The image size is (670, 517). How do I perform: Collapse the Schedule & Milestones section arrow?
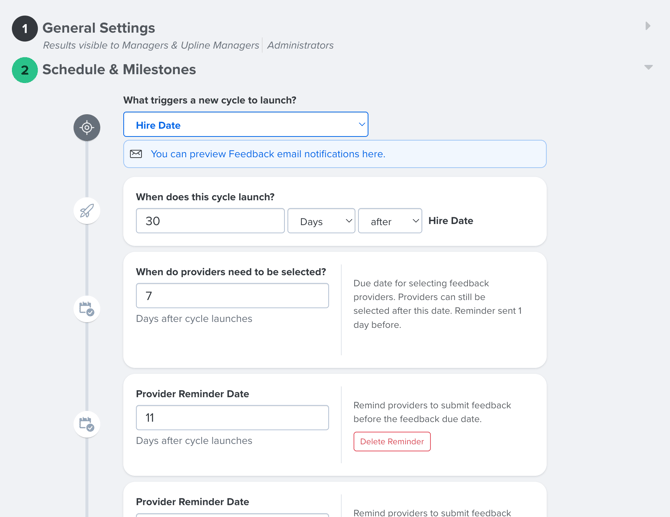click(x=648, y=67)
